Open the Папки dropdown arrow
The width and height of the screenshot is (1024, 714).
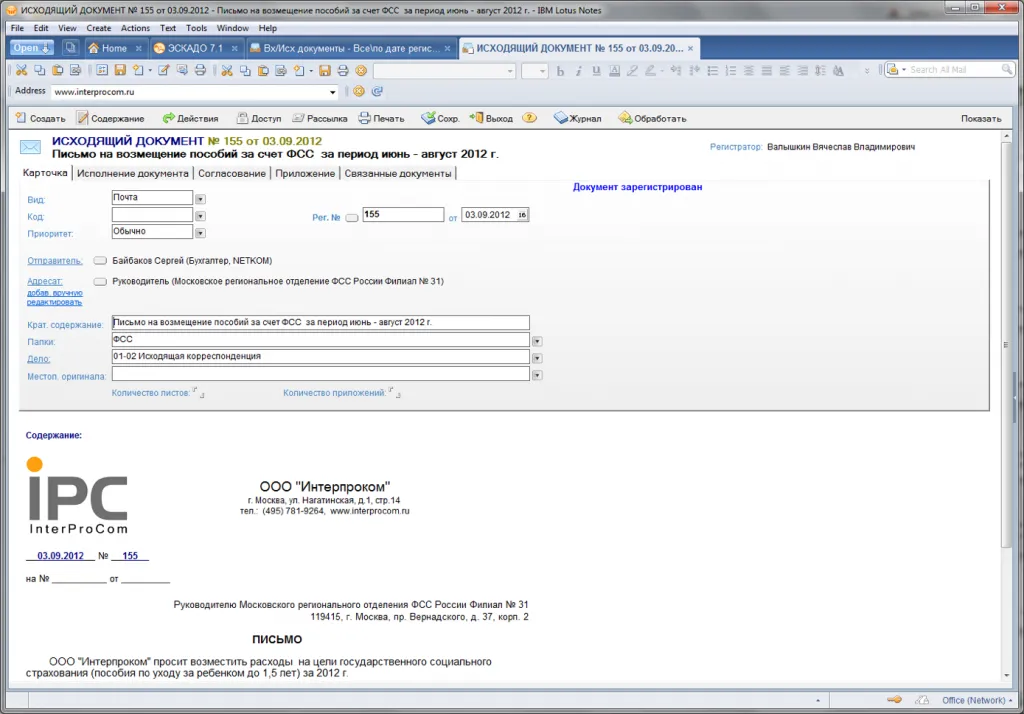[537, 341]
